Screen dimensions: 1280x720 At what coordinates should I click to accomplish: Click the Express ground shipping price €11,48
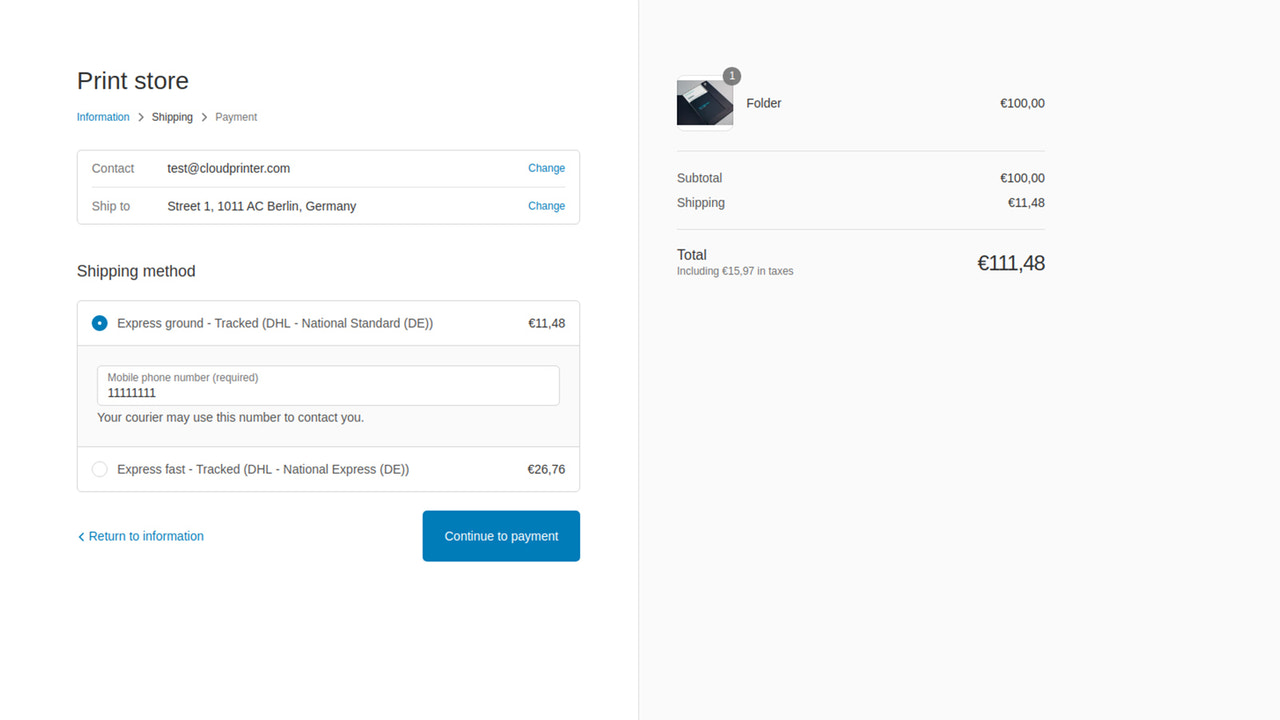(547, 323)
